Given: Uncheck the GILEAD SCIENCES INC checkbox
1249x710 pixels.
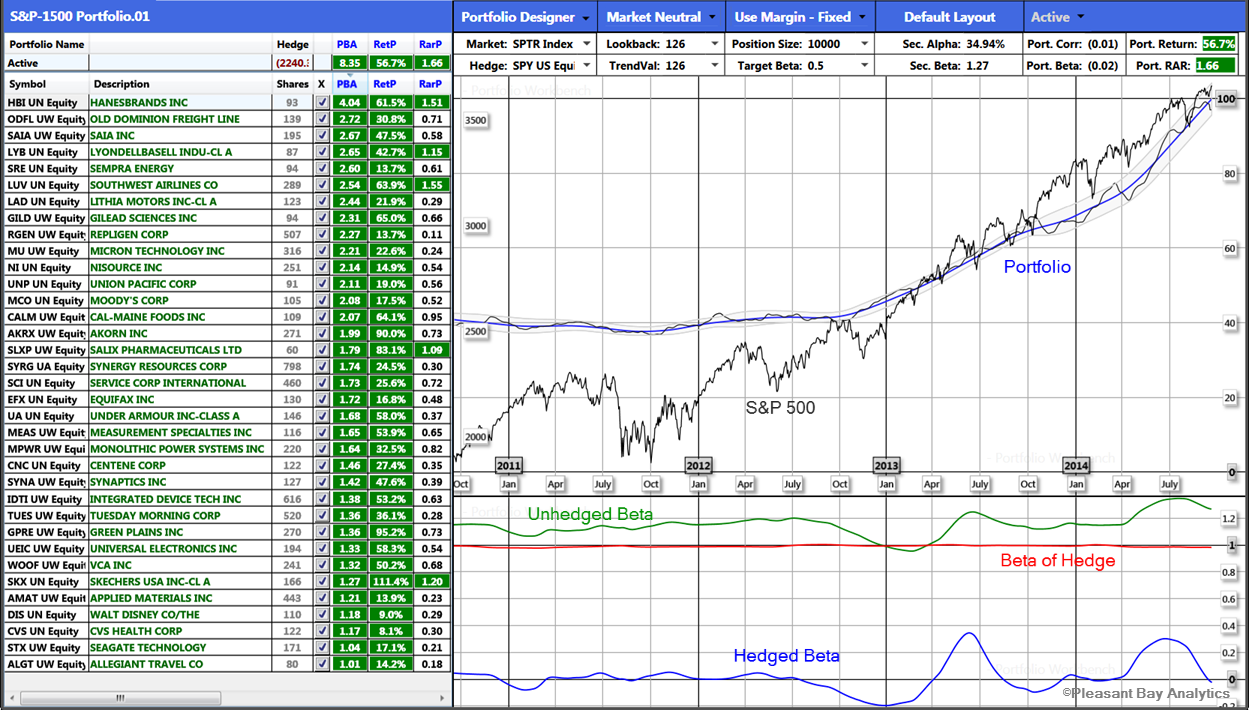Looking at the screenshot, I should (x=322, y=218).
